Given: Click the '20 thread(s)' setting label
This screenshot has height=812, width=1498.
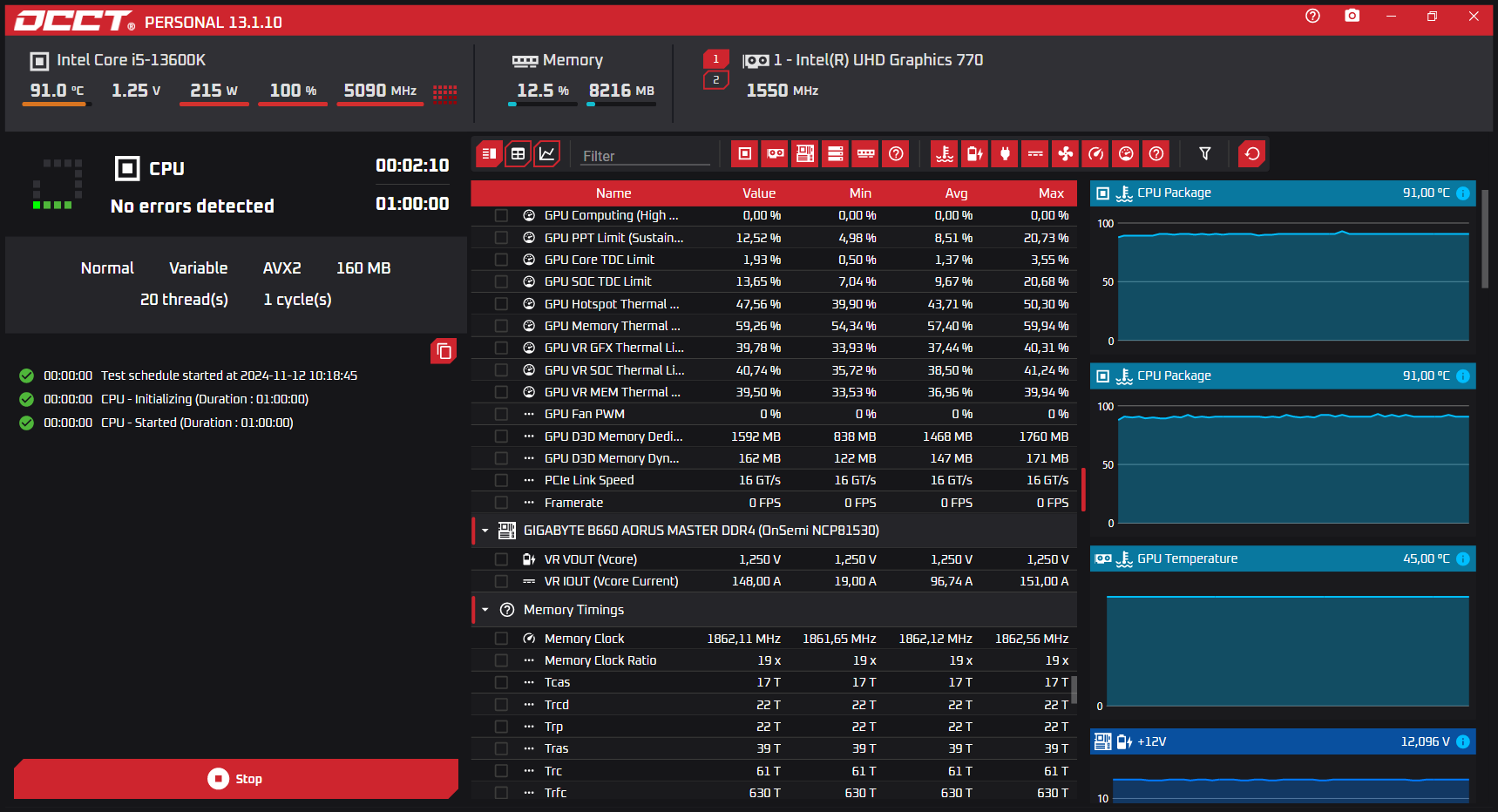Looking at the screenshot, I should (x=184, y=300).
